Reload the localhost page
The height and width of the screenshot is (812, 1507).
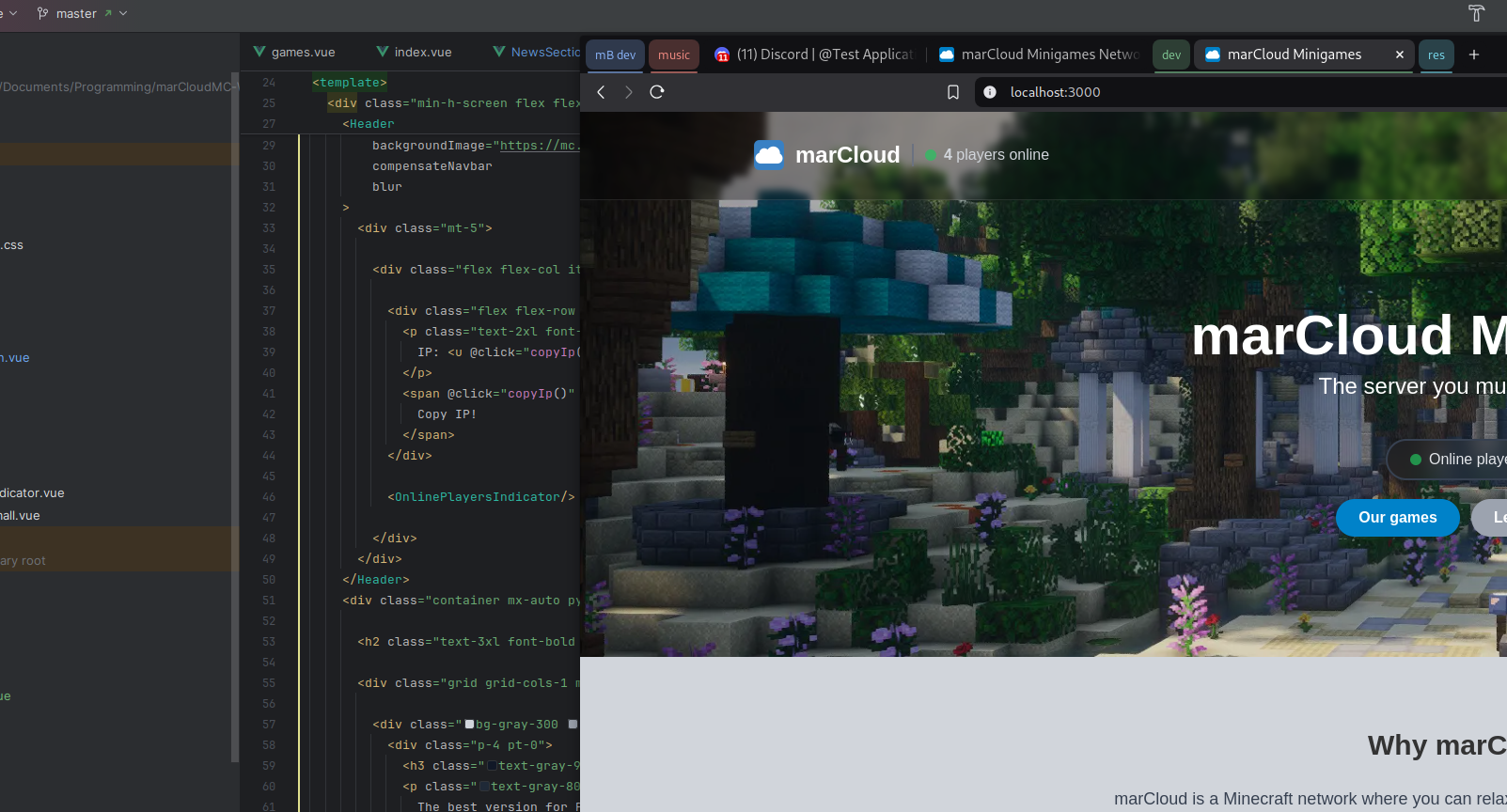click(x=657, y=92)
